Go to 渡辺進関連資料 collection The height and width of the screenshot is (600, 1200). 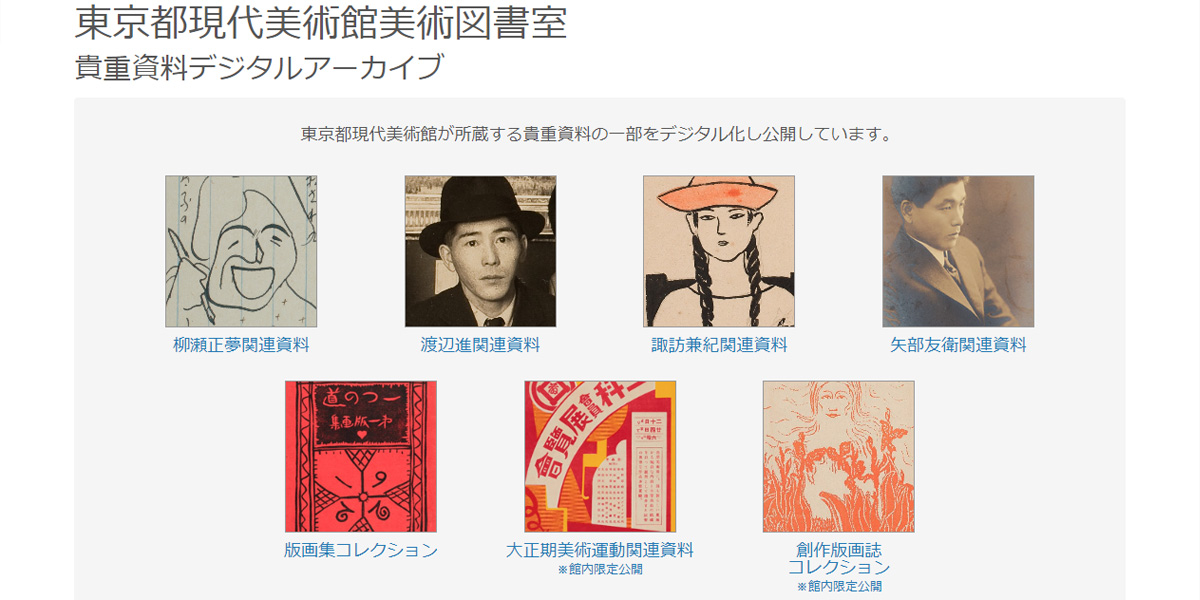[x=480, y=345]
